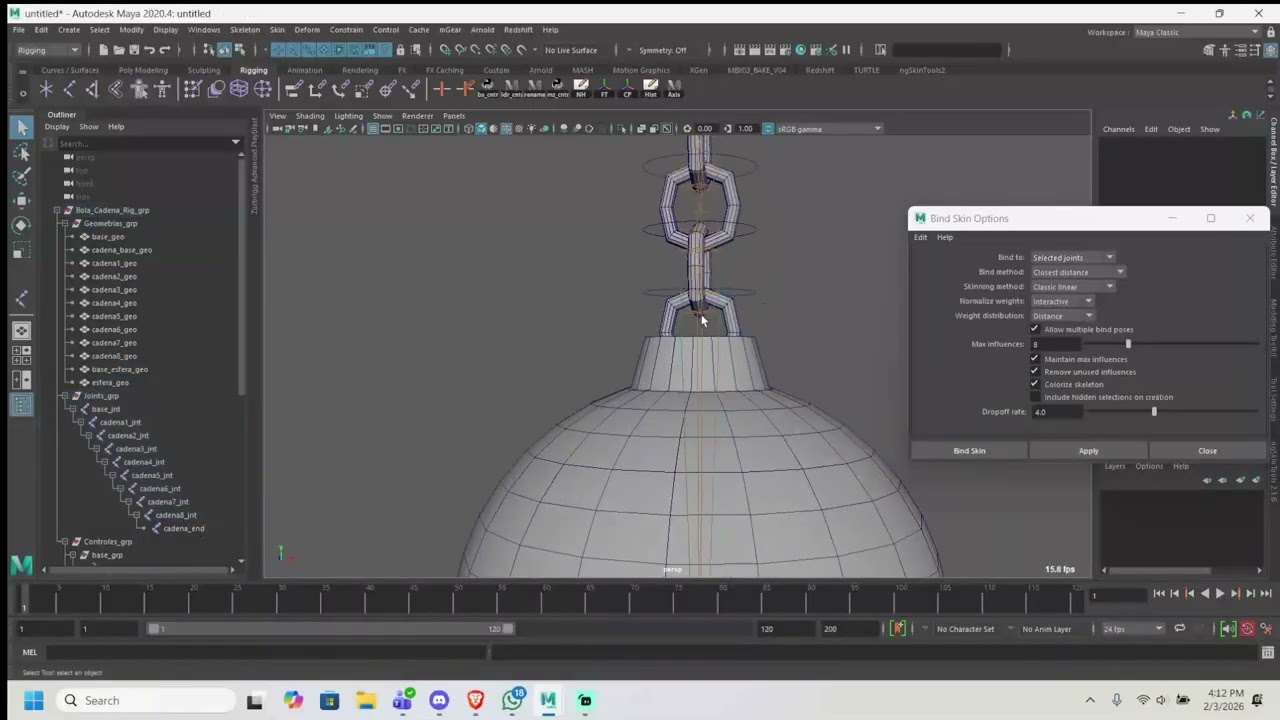This screenshot has width=1280, height=720.
Task: Select the Lasso tool in toolbox
Action: tap(21, 152)
